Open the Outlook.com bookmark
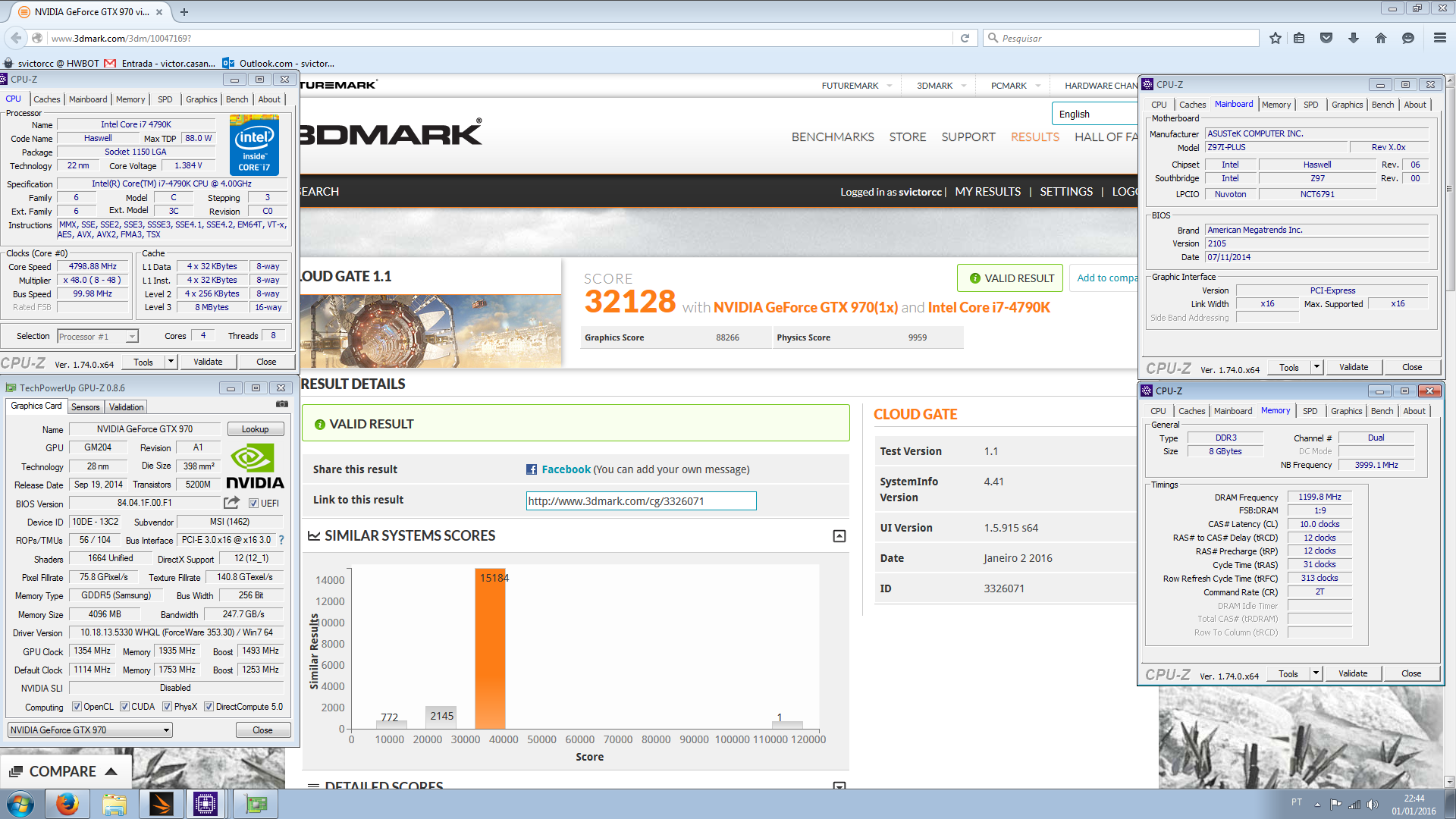Screen dimensions: 1456x819 278,64
